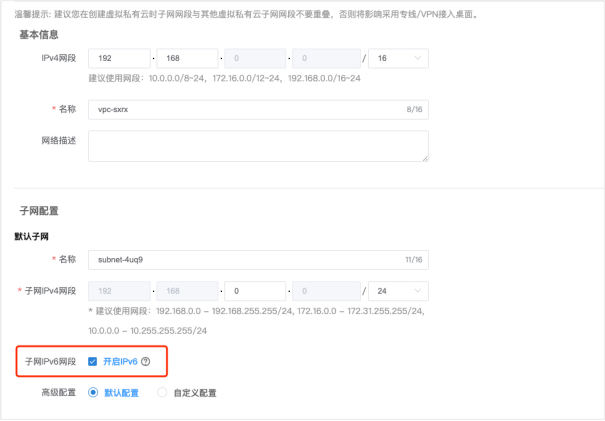Click the IPv6 help question mark icon
605x421 pixels.
(x=146, y=361)
